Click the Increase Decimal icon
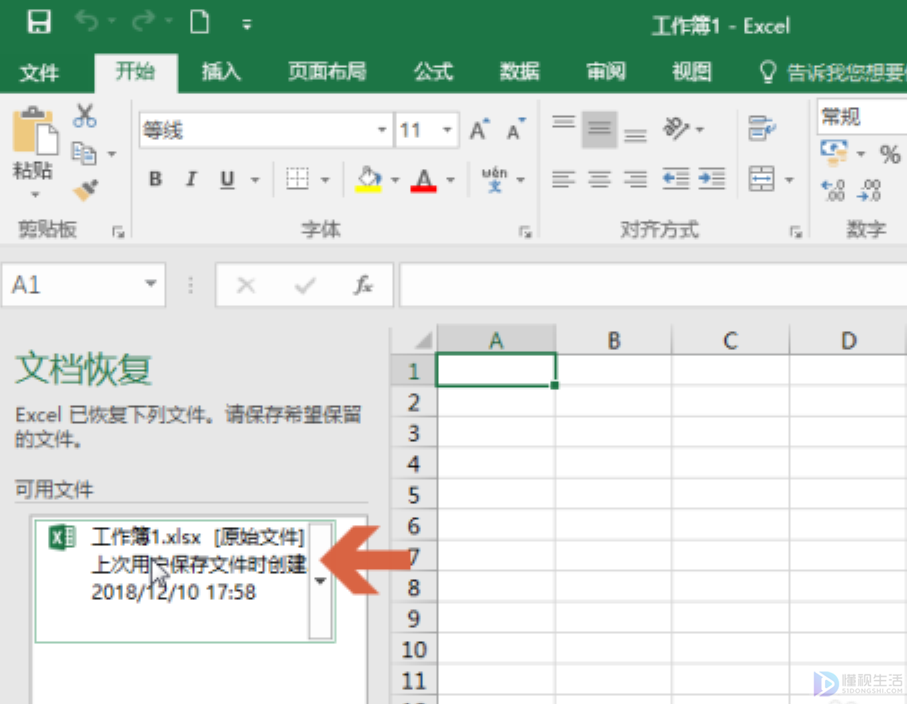 click(x=834, y=190)
